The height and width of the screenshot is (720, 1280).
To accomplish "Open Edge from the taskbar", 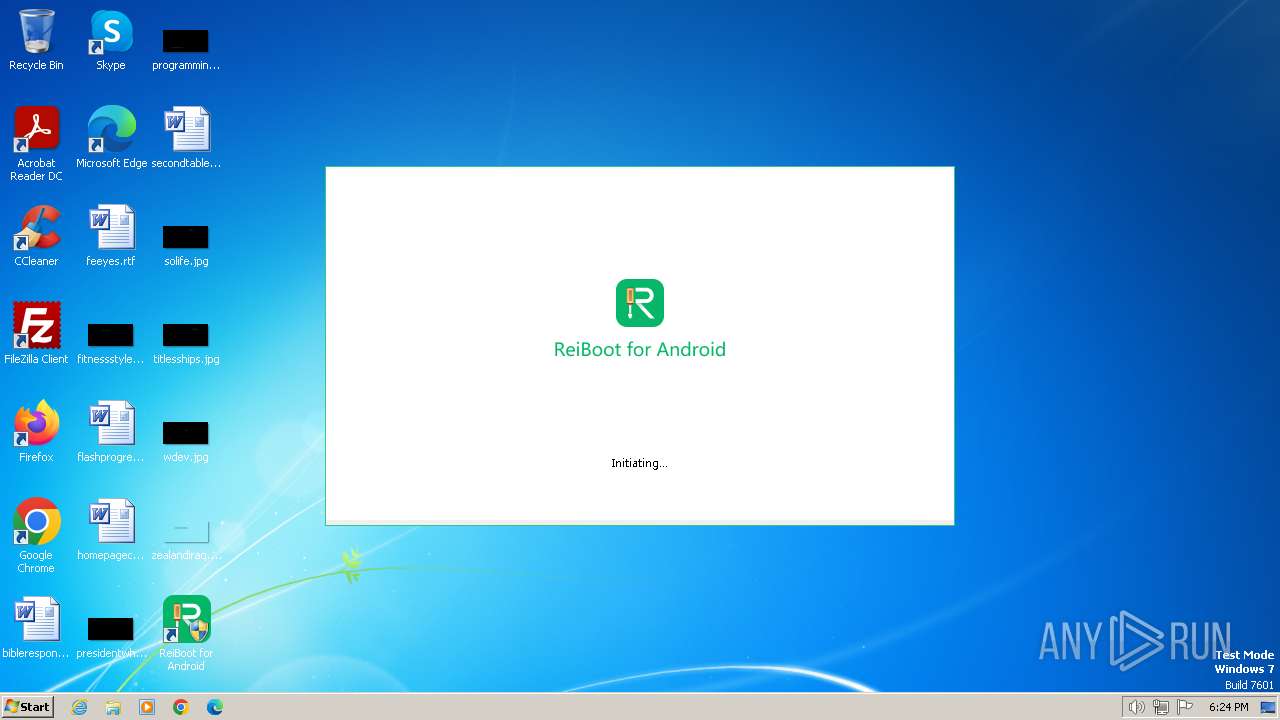I will click(215, 707).
